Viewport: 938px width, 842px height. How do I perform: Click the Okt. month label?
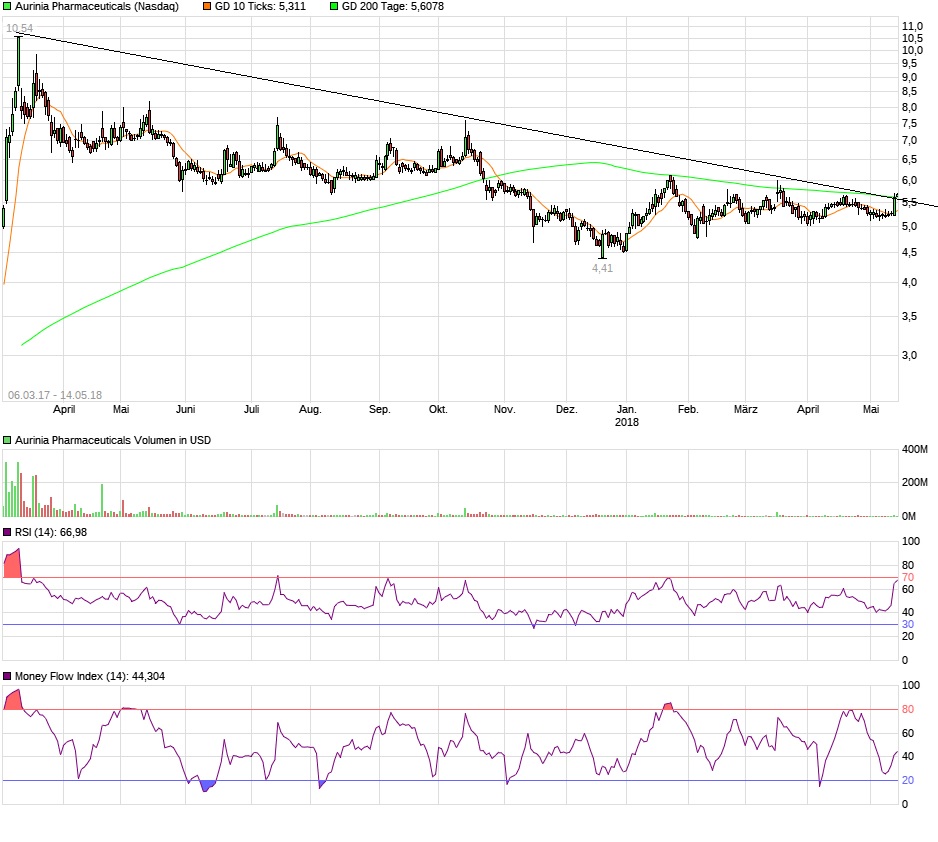[439, 409]
